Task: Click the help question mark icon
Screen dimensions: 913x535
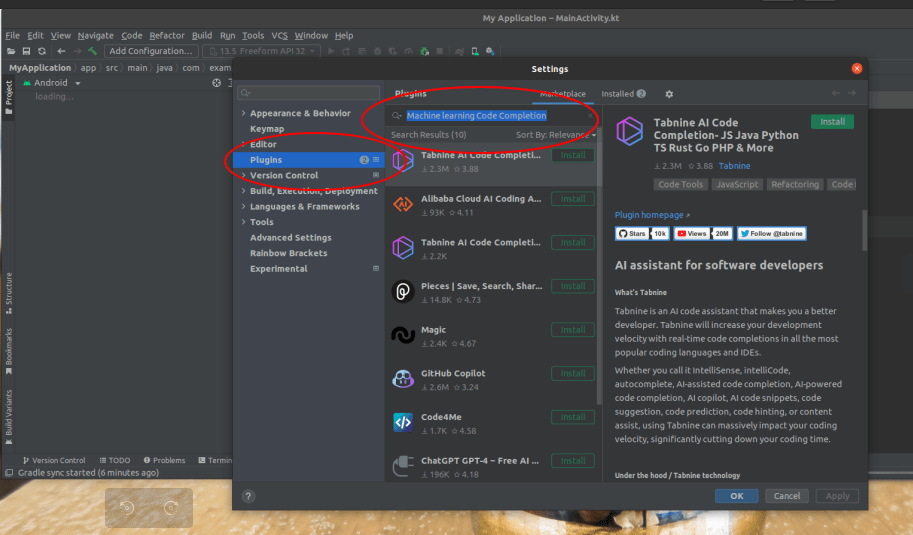Action: pyautogui.click(x=248, y=496)
